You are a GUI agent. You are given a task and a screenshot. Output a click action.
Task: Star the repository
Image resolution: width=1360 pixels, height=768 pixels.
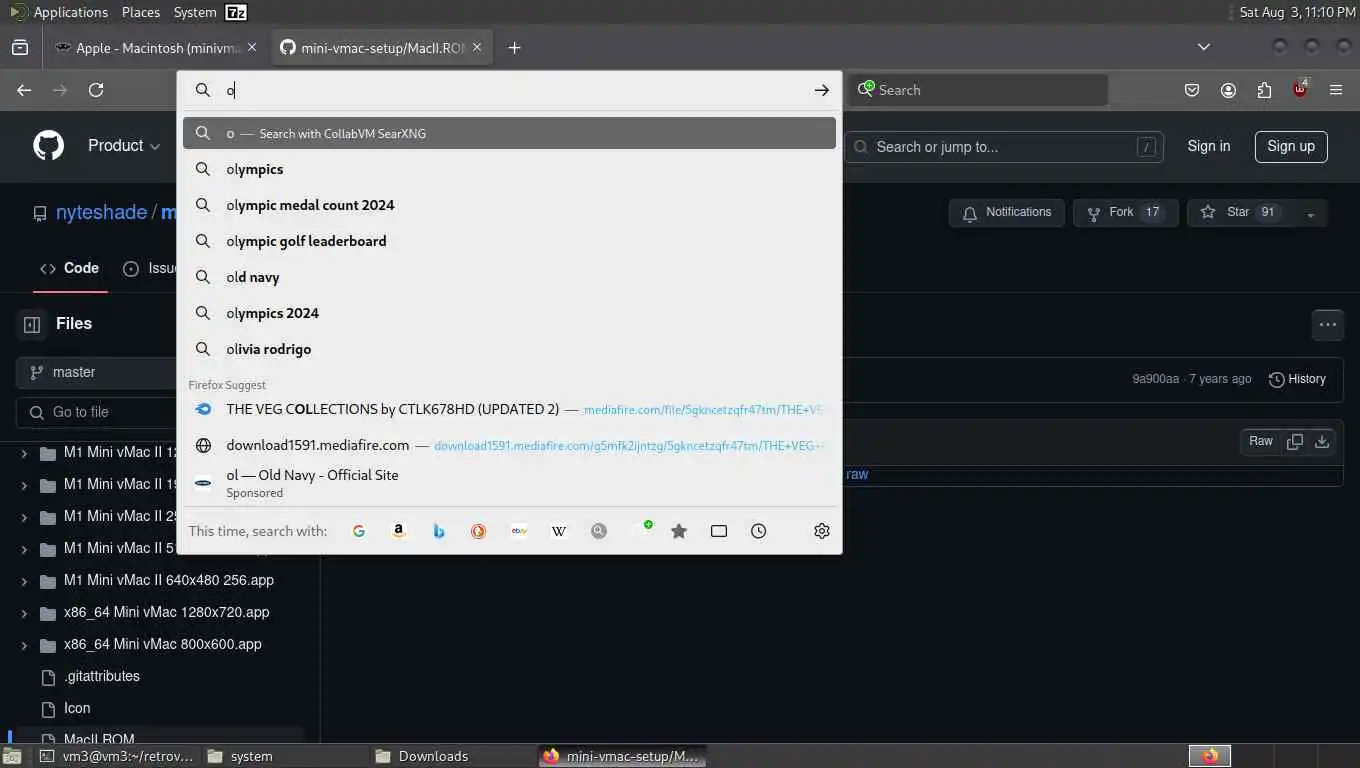[1239, 213]
